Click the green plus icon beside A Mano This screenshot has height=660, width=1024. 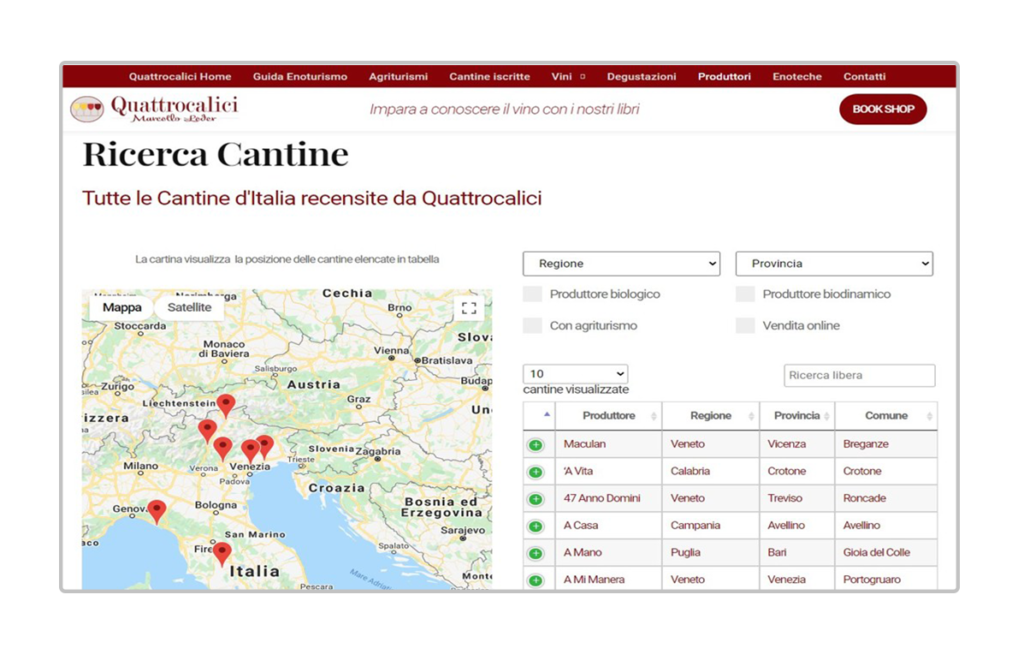[536, 553]
